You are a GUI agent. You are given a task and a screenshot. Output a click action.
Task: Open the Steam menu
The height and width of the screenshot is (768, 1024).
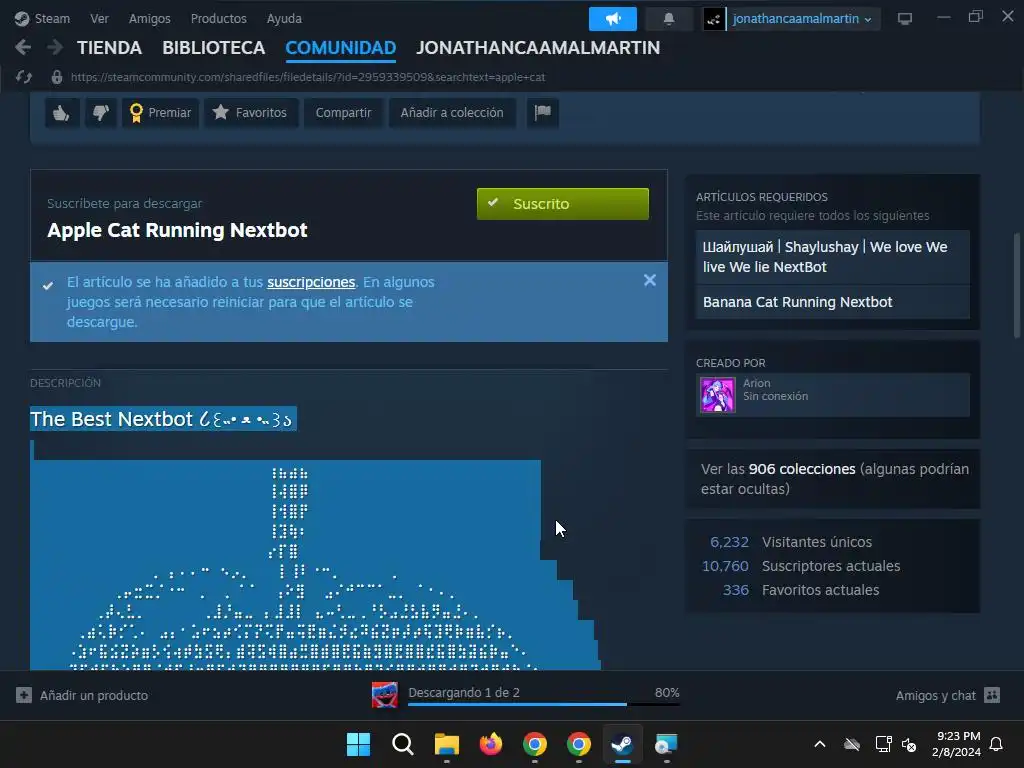tap(52, 18)
